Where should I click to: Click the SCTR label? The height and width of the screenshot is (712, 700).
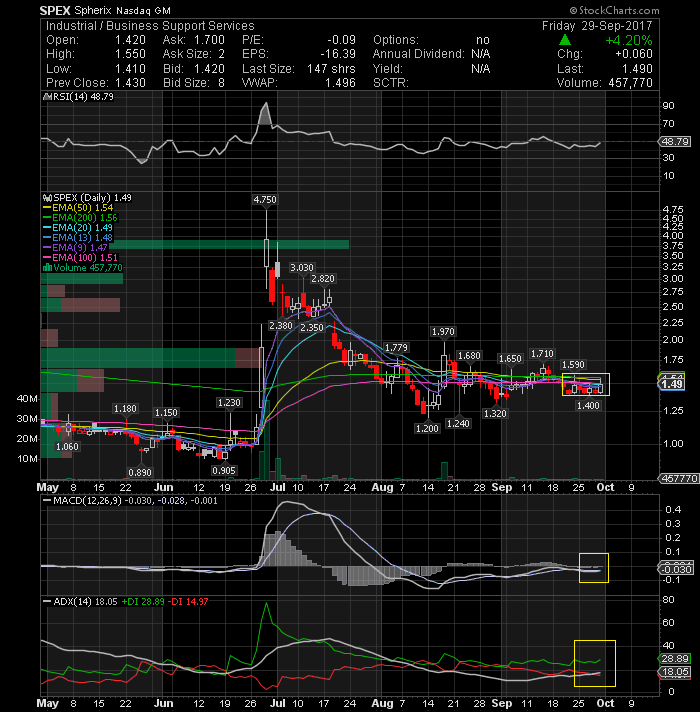tap(391, 83)
